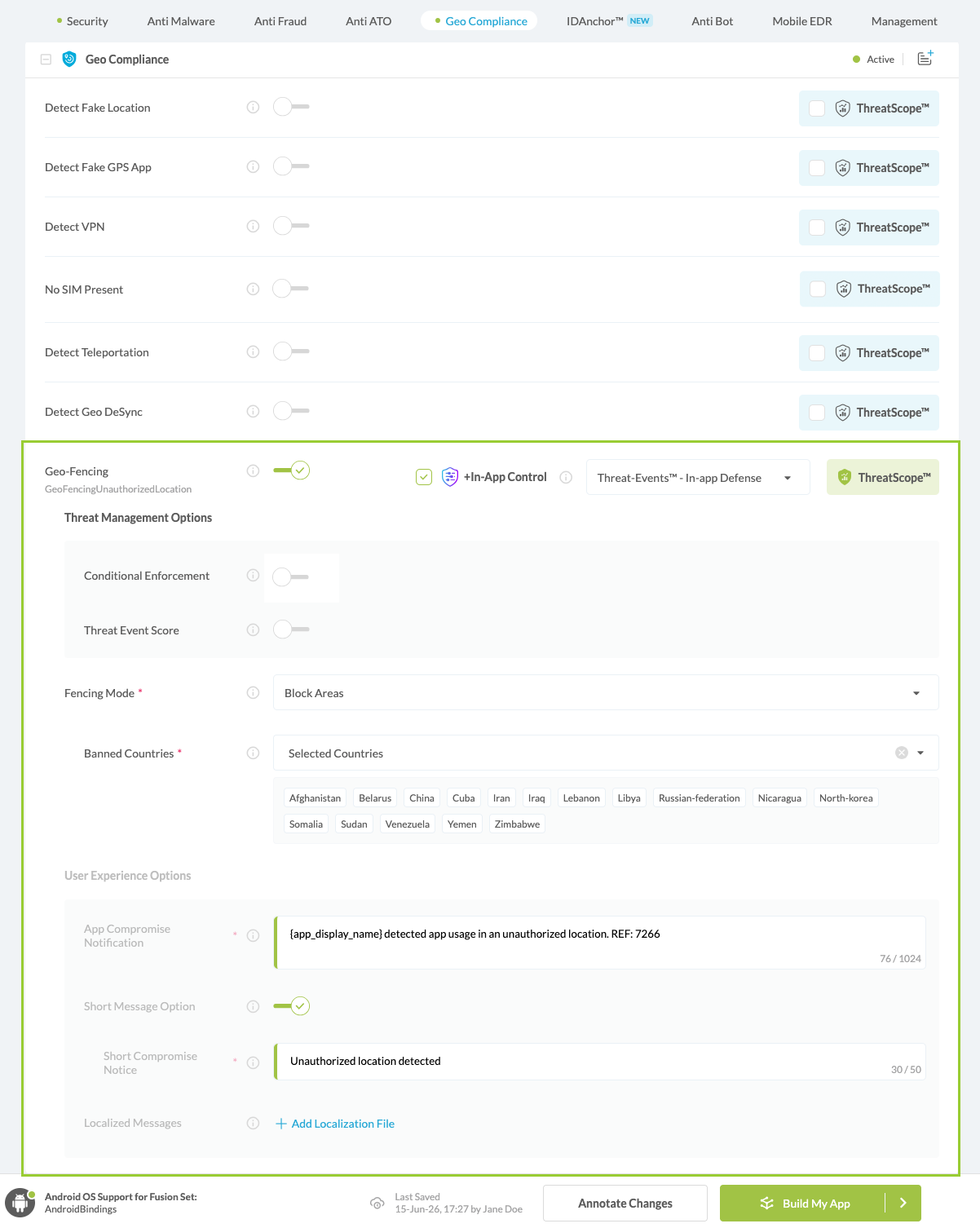Click the Geo-Fencing ThreatScope button
The height and width of the screenshot is (1228, 980).
(x=883, y=477)
